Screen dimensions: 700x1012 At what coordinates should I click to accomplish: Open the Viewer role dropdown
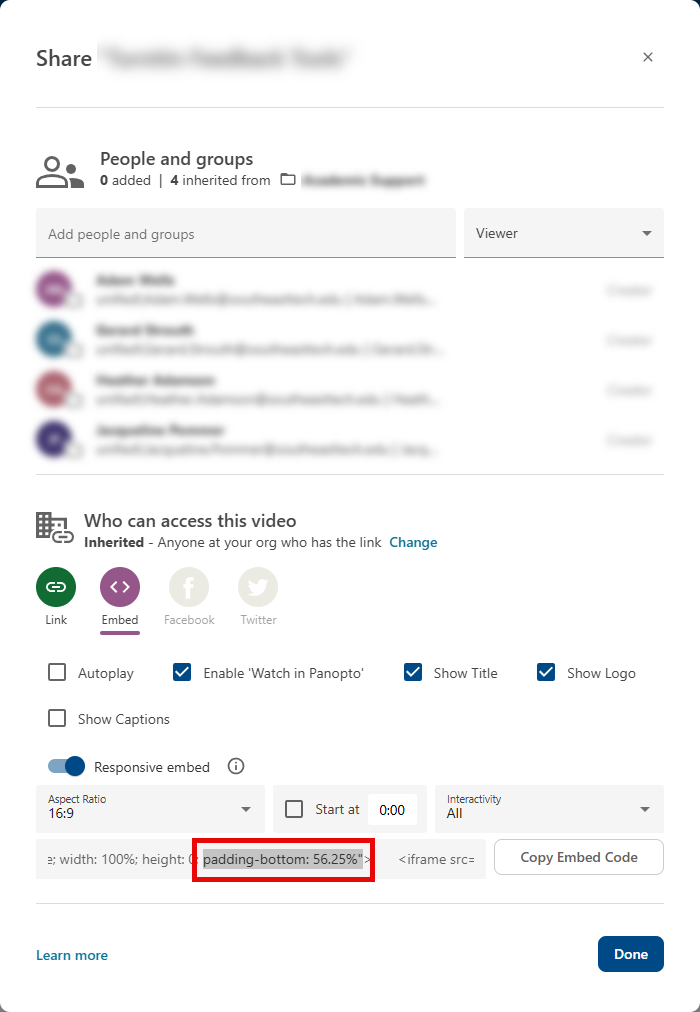(x=564, y=233)
